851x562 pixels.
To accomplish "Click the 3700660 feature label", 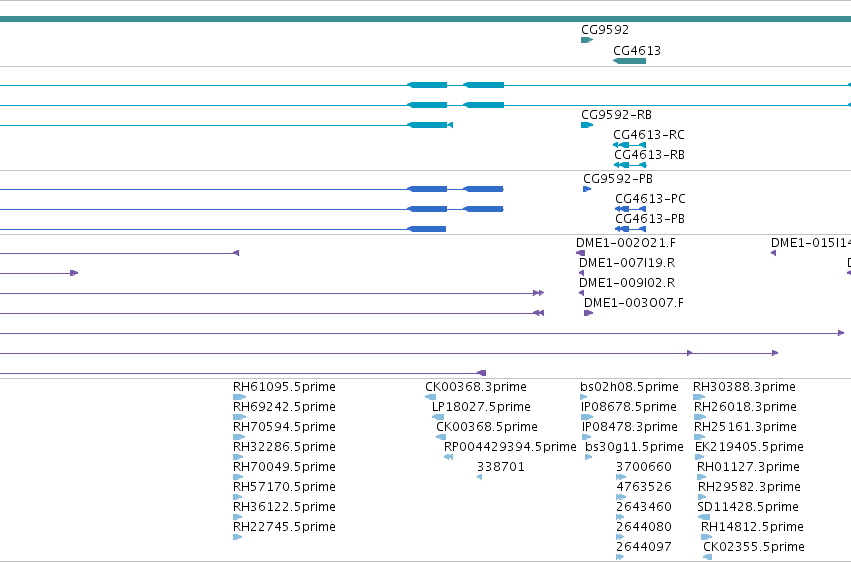I will (x=644, y=468).
